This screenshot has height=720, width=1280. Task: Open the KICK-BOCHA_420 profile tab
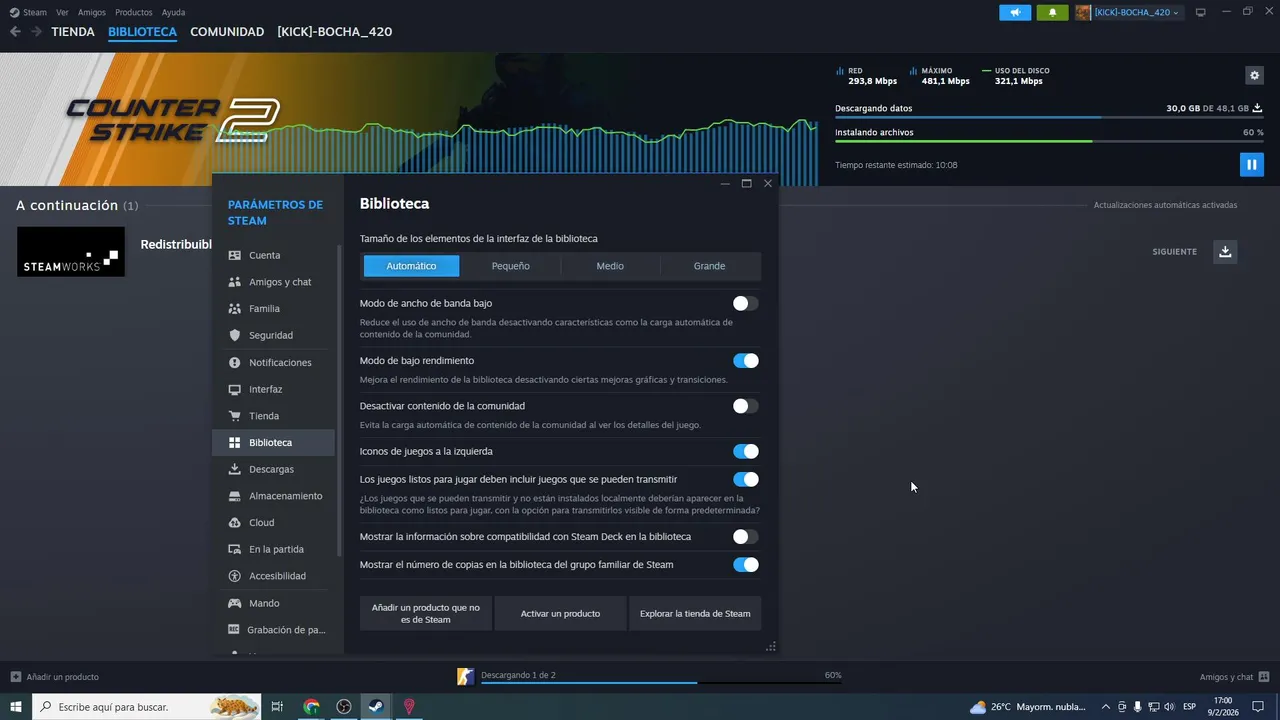coord(335,32)
